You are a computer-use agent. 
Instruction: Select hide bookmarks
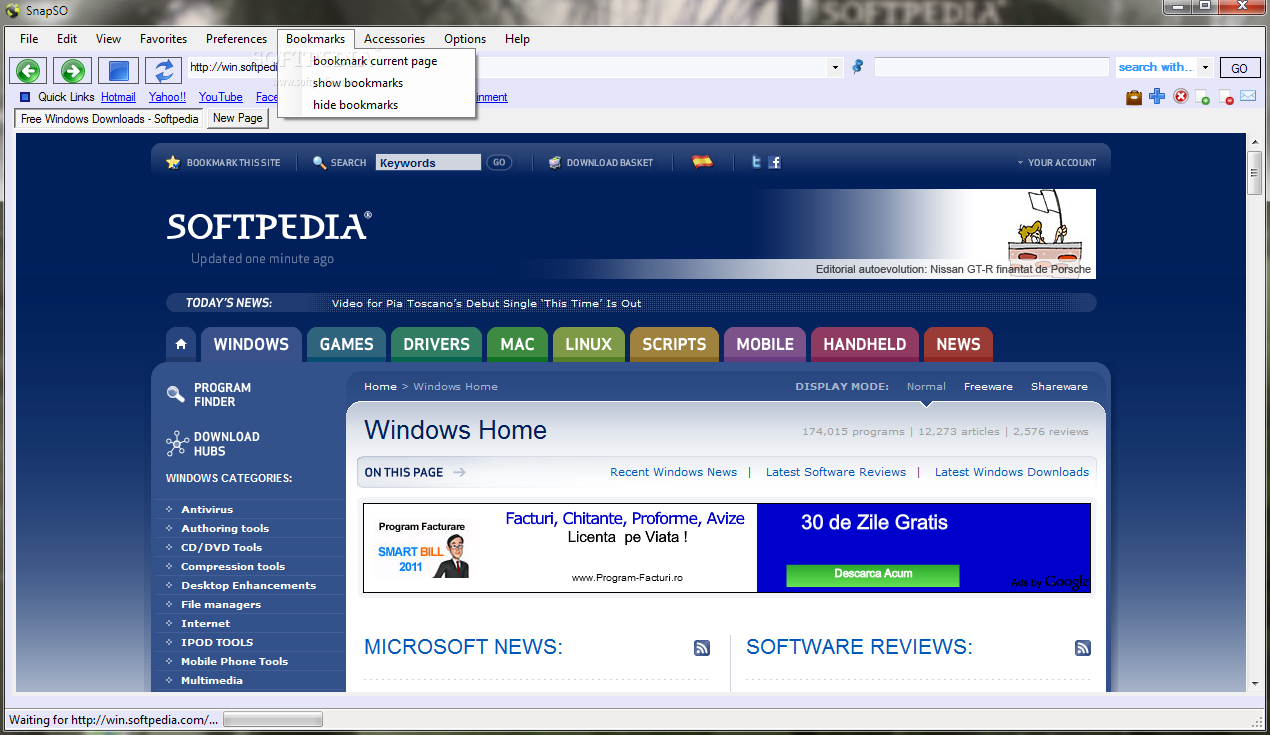point(355,105)
